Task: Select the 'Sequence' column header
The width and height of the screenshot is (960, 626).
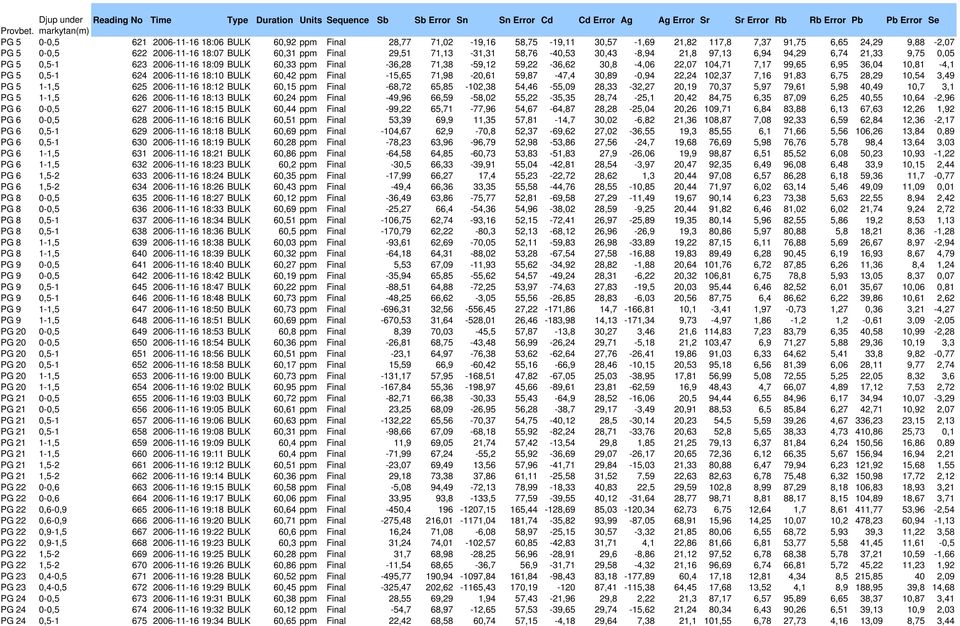Action: (x=348, y=20)
